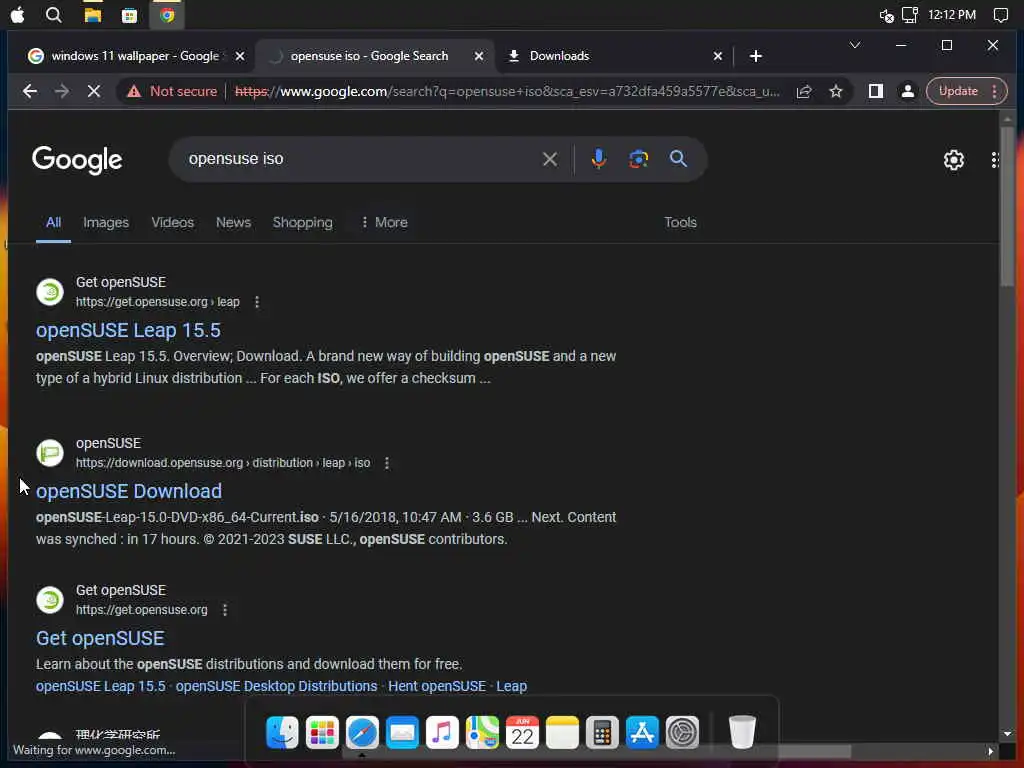The width and height of the screenshot is (1024, 768).
Task: Open options for get.opensuse.org leap result
Action: coord(257,302)
